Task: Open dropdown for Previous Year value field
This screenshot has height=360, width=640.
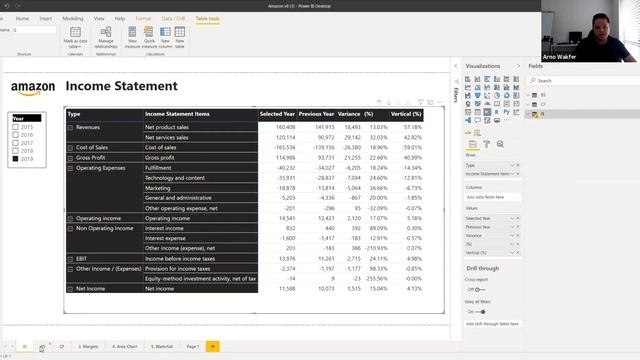Action: coord(512,227)
